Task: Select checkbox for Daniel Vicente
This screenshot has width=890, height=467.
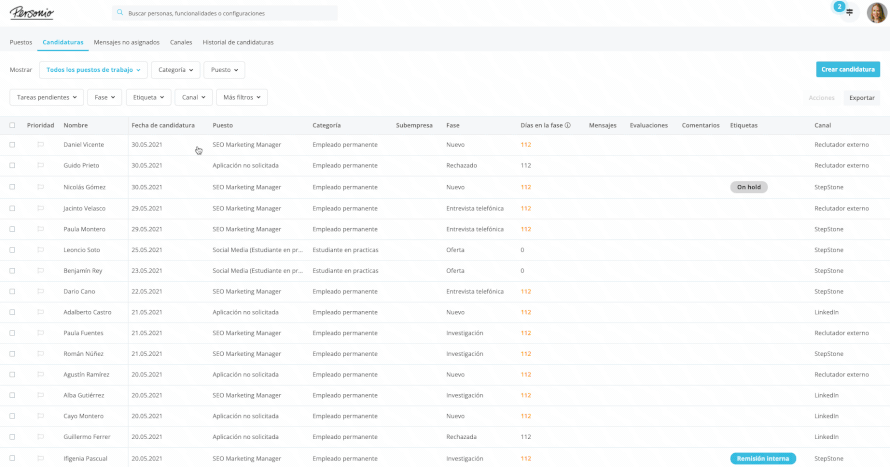Action: tap(12, 145)
